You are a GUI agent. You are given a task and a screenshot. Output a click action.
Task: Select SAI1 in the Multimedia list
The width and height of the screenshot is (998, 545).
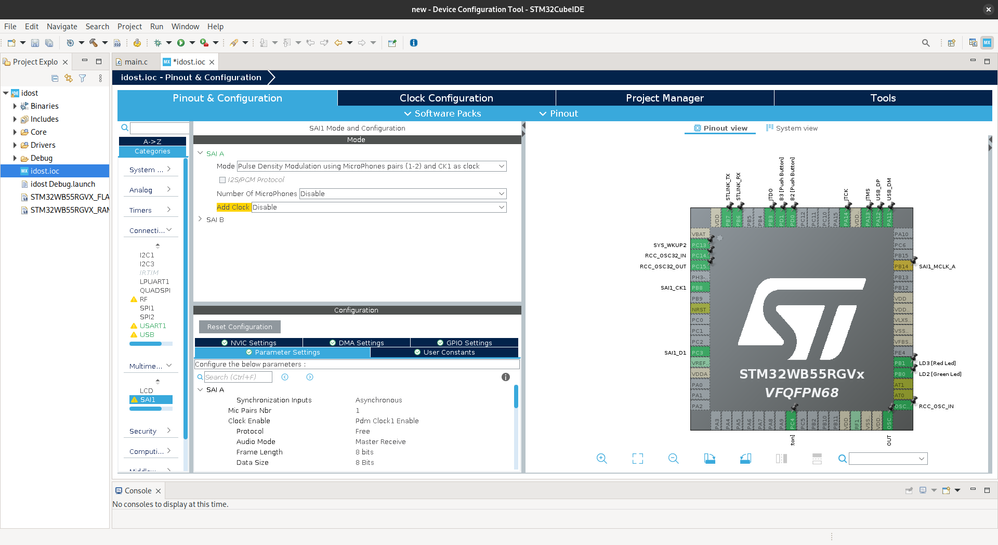[x=151, y=400]
